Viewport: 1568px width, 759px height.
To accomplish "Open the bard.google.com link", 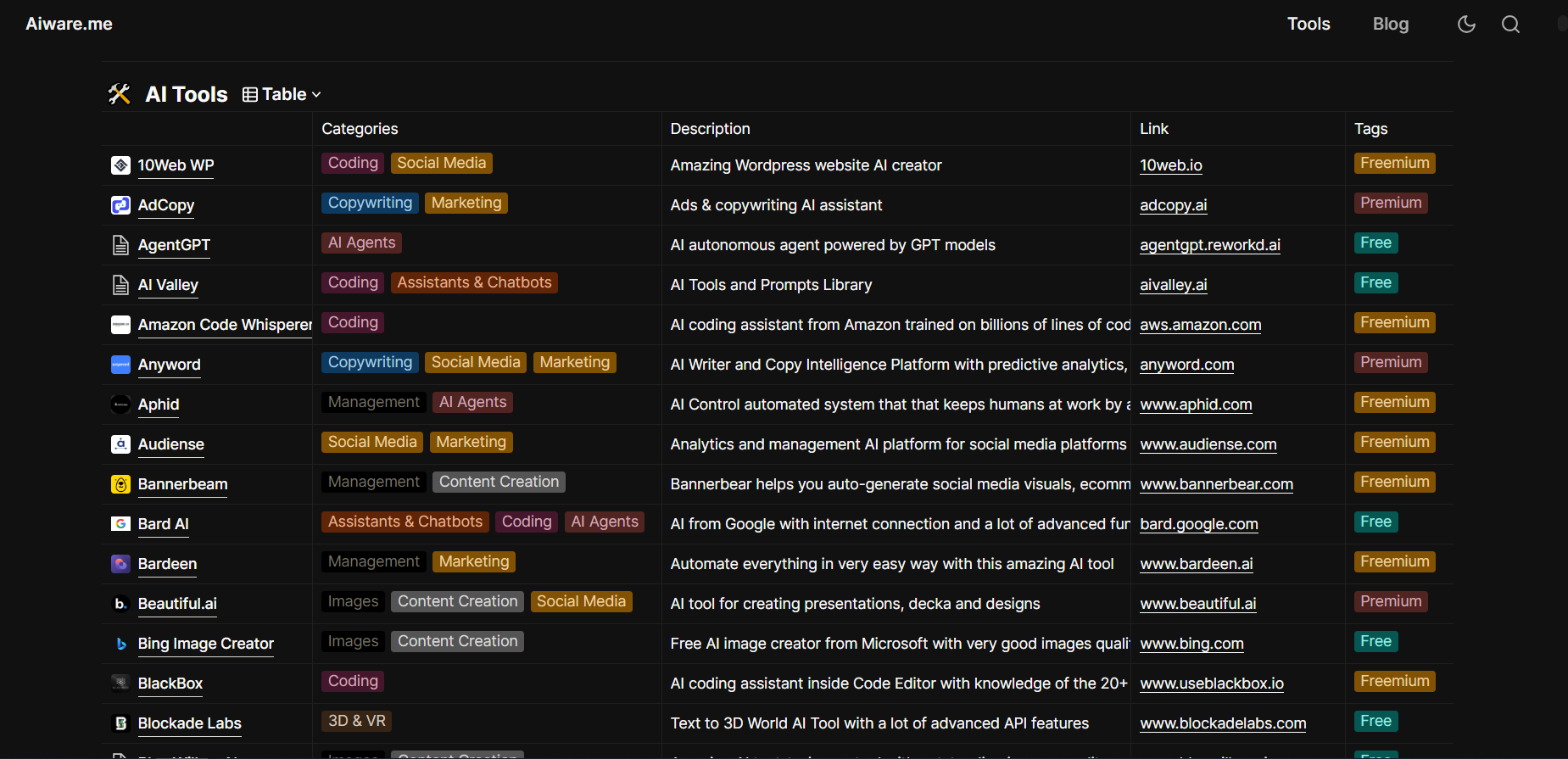I will tap(1198, 524).
